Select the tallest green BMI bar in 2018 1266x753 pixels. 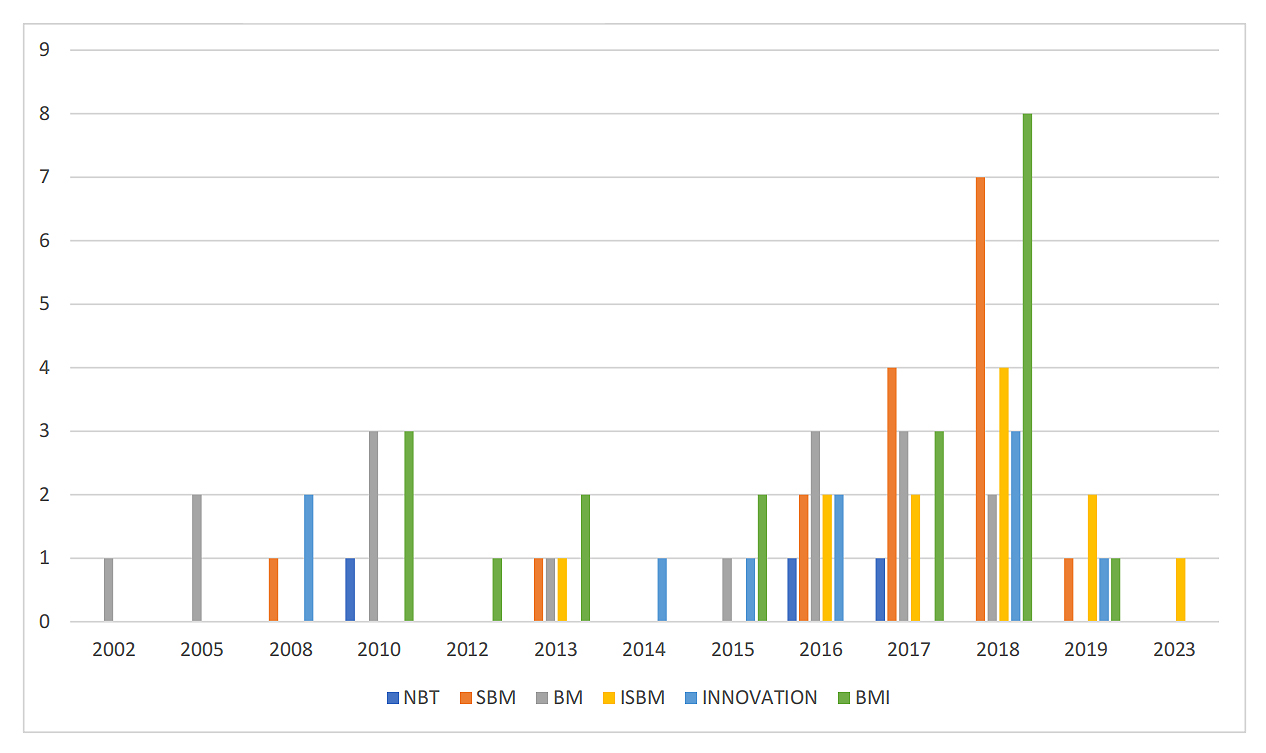click(x=1027, y=368)
